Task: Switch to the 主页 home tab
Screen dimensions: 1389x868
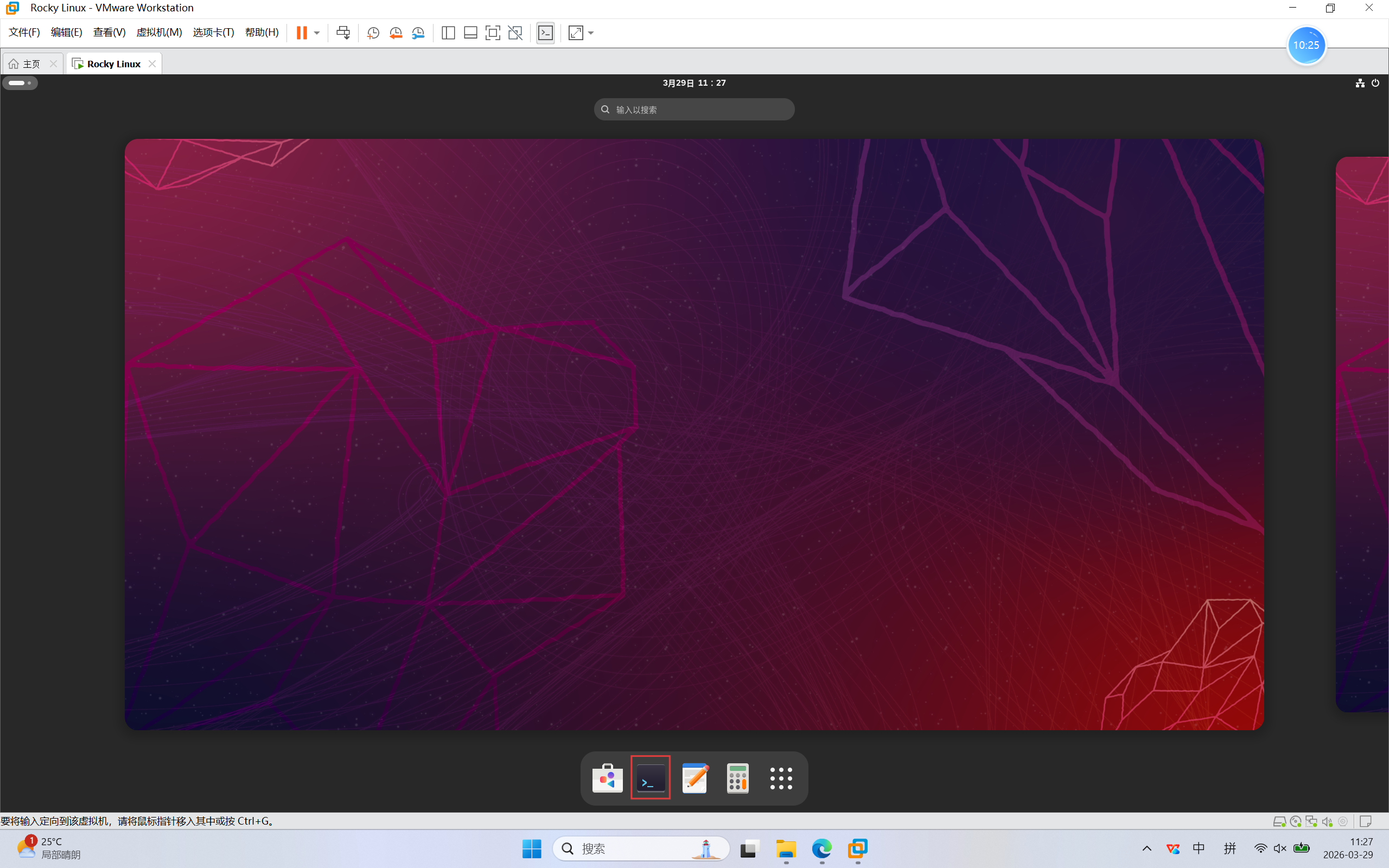Action: pyautogui.click(x=31, y=63)
